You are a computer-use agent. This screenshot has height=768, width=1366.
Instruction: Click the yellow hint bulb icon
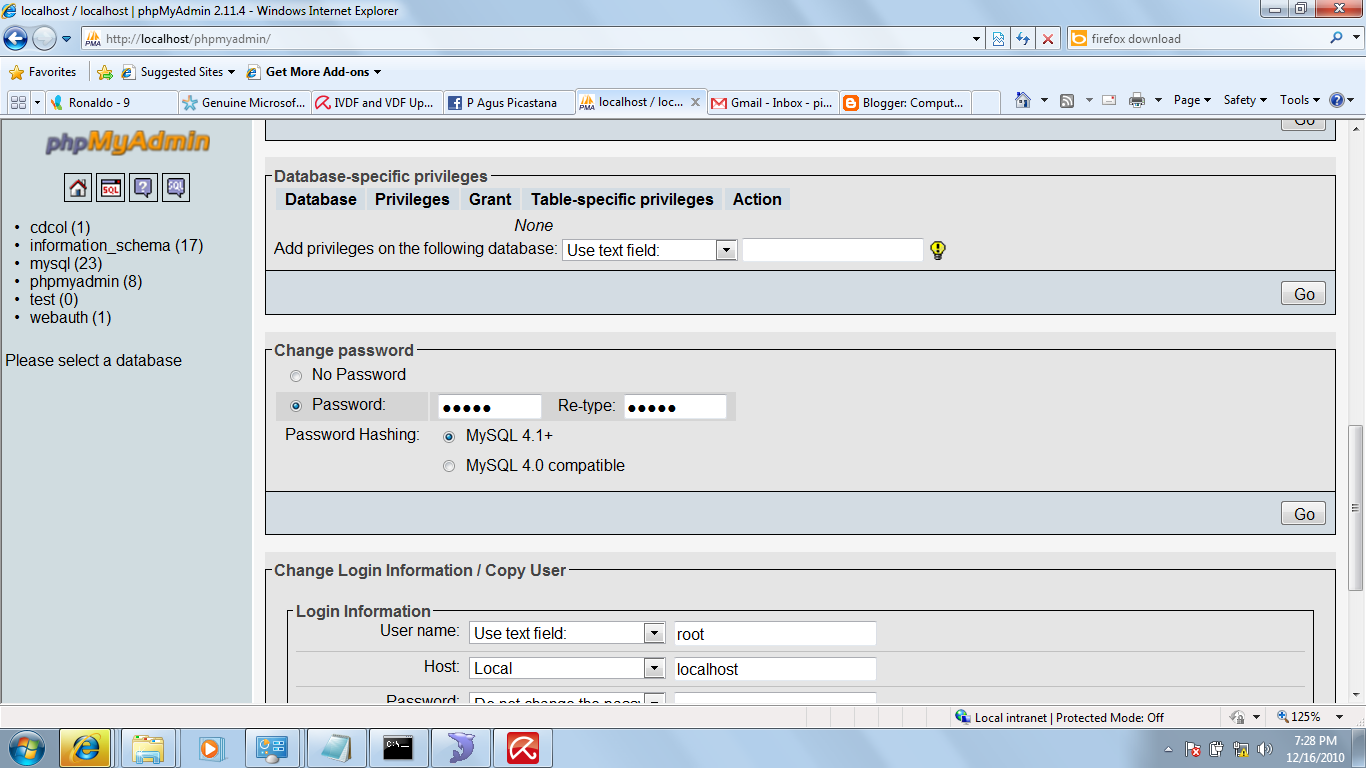pyautogui.click(x=937, y=250)
